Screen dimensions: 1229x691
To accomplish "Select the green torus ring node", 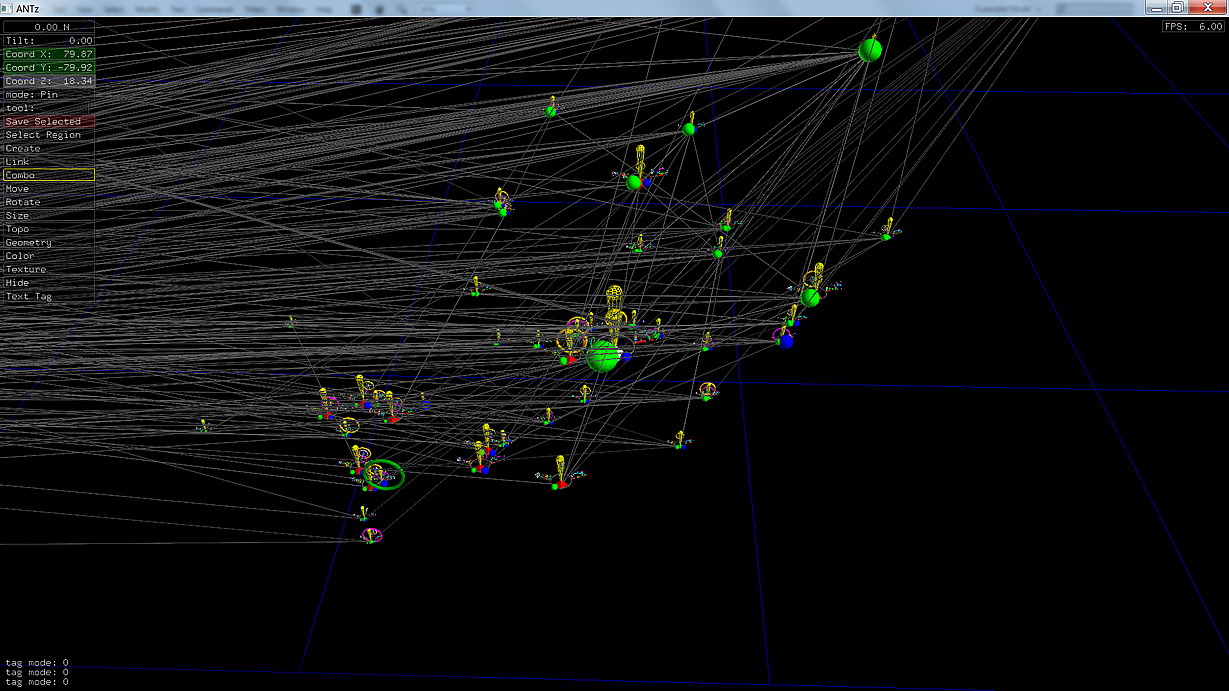I will [x=385, y=475].
